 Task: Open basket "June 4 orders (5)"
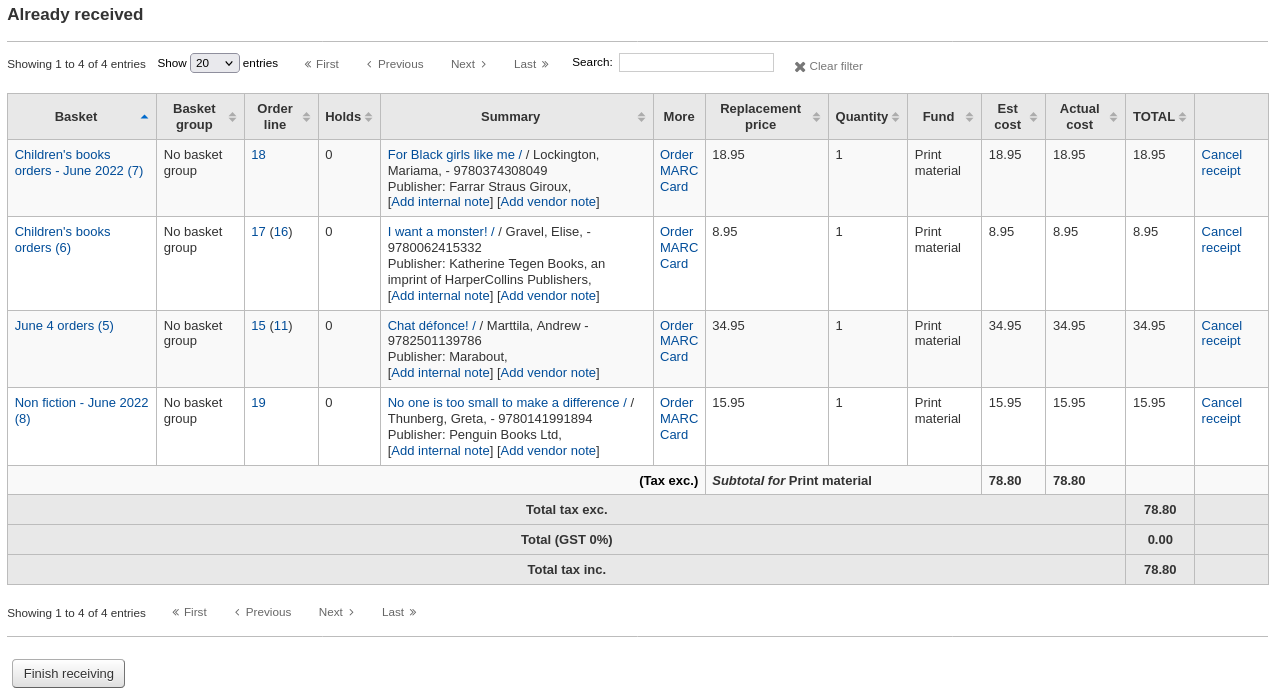63,325
